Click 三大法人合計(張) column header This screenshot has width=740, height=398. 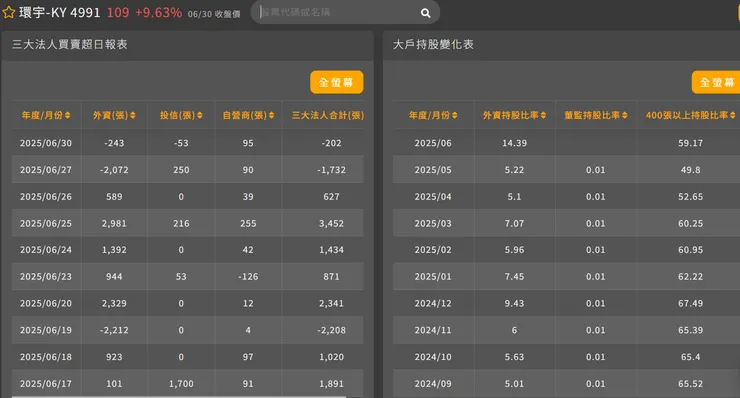[x=328, y=115]
